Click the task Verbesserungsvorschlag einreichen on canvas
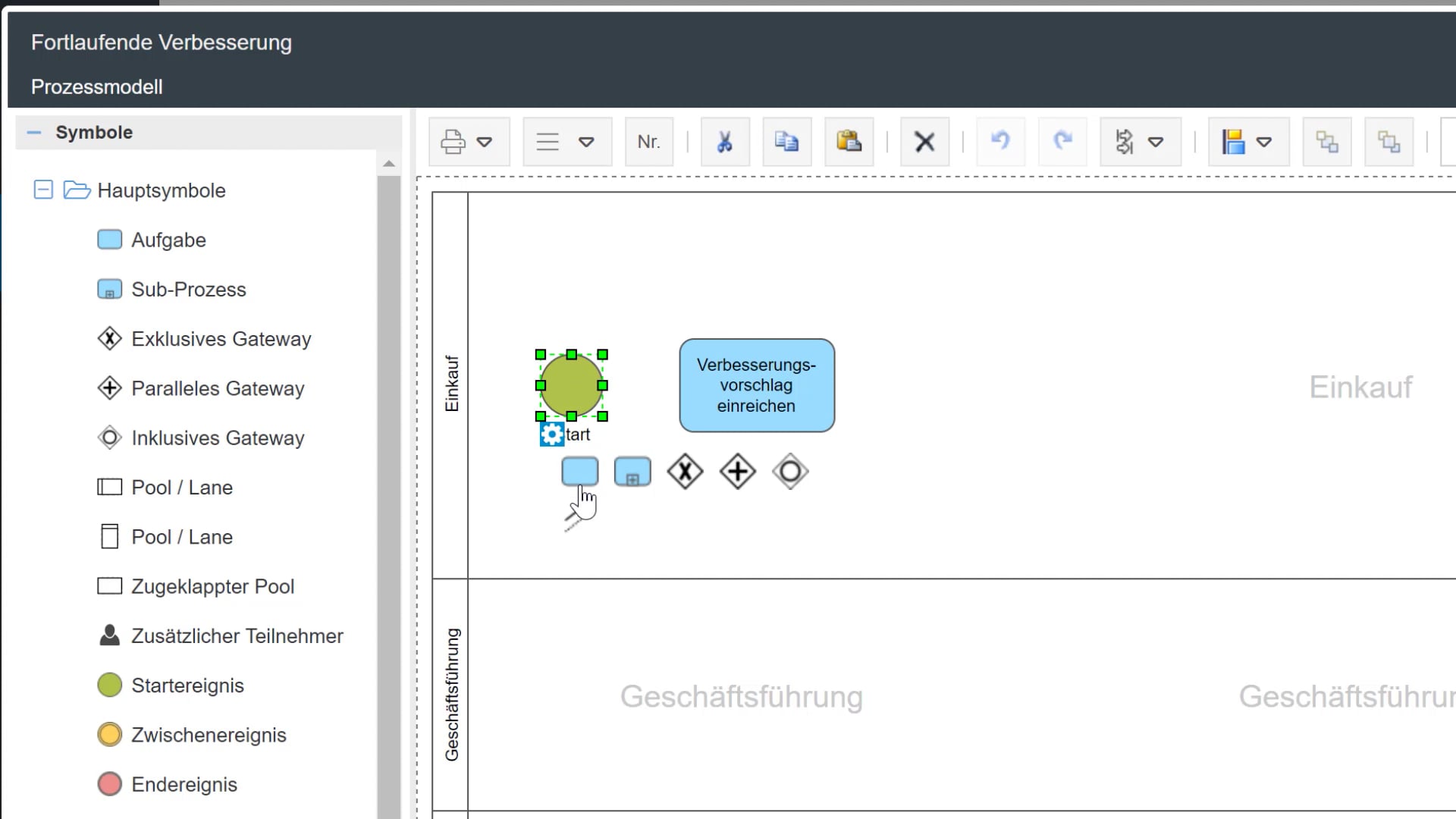The height and width of the screenshot is (819, 1456). 756,385
